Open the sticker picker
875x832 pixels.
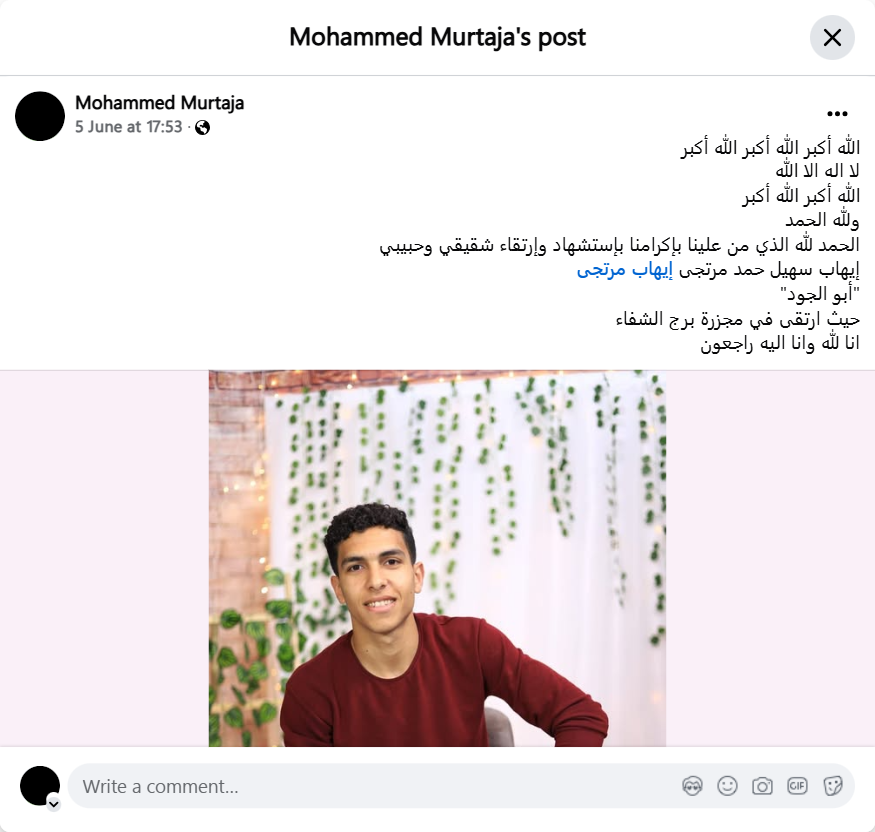click(x=832, y=786)
